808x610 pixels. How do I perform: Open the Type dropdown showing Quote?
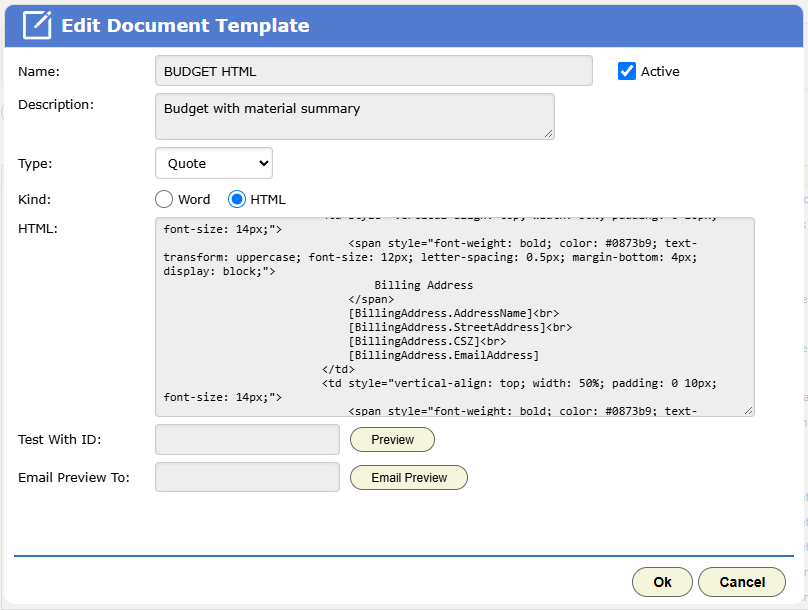[214, 163]
